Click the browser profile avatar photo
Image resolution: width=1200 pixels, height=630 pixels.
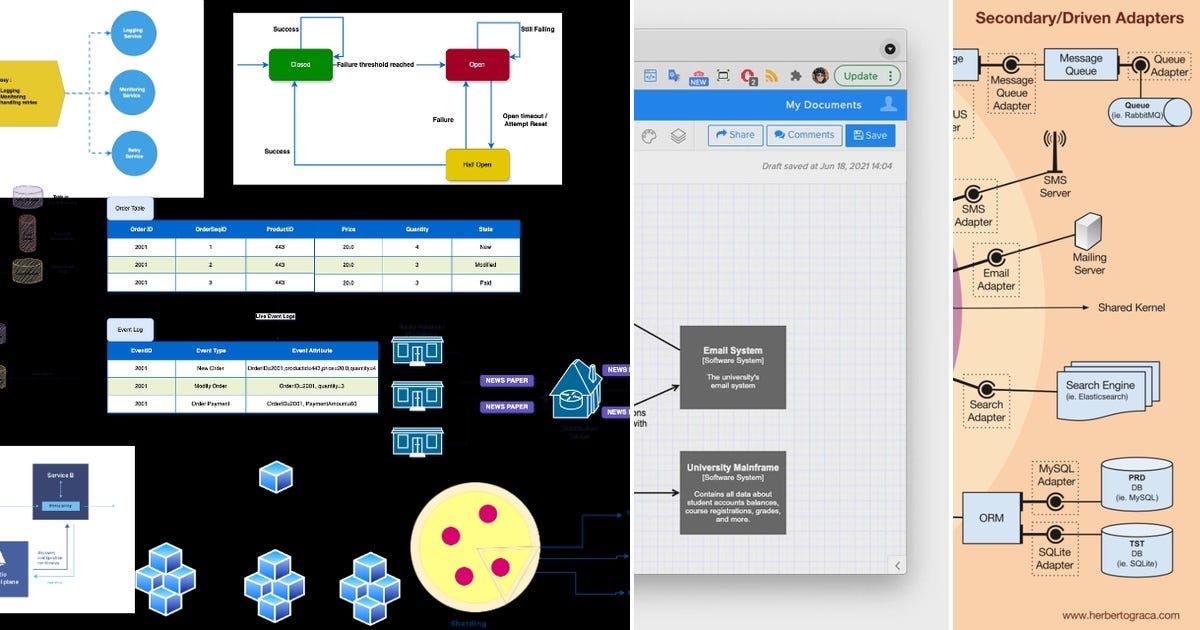[821, 76]
